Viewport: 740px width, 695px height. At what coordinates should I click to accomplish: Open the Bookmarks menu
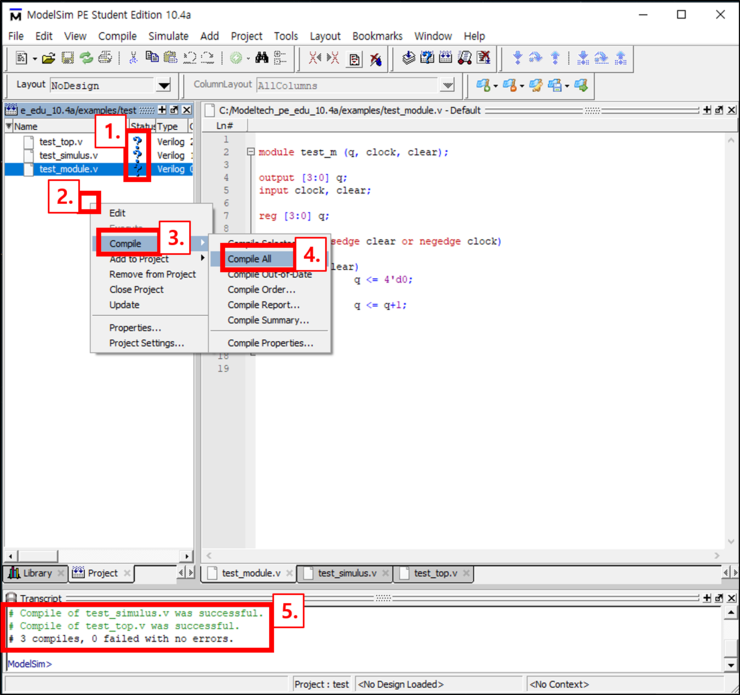[377, 36]
